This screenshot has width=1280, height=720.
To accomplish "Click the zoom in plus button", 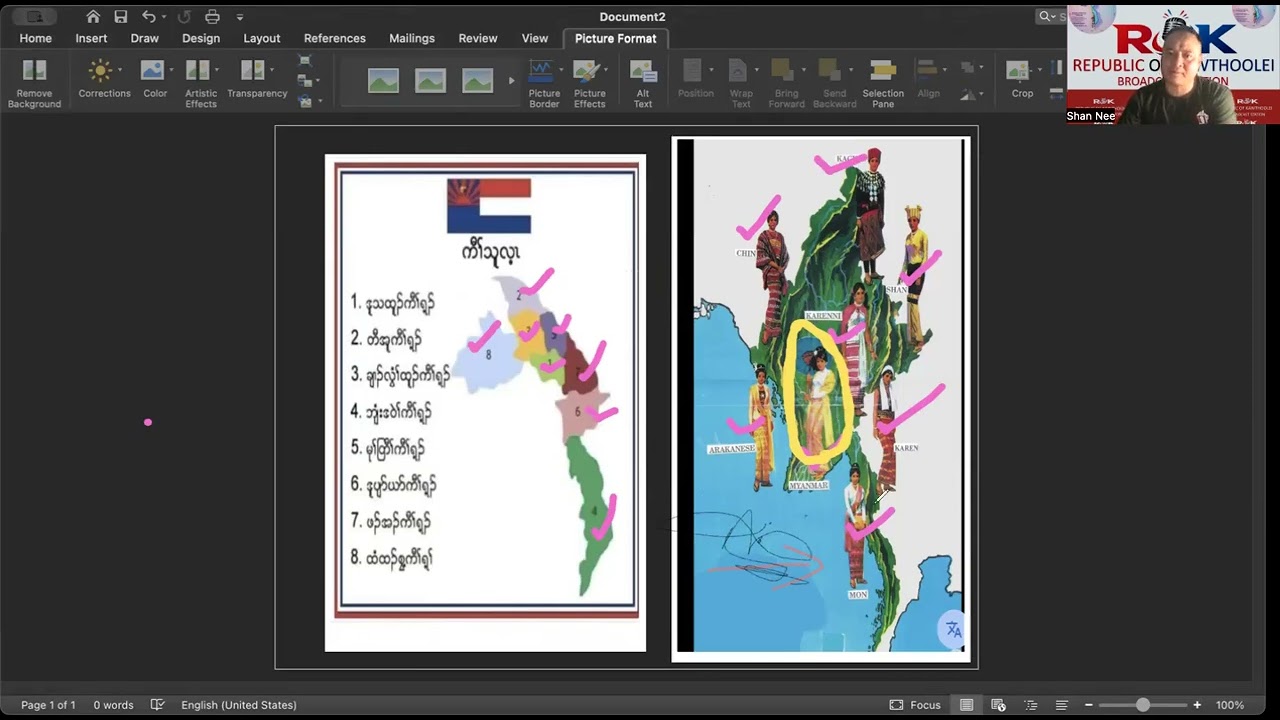I will click(1197, 705).
